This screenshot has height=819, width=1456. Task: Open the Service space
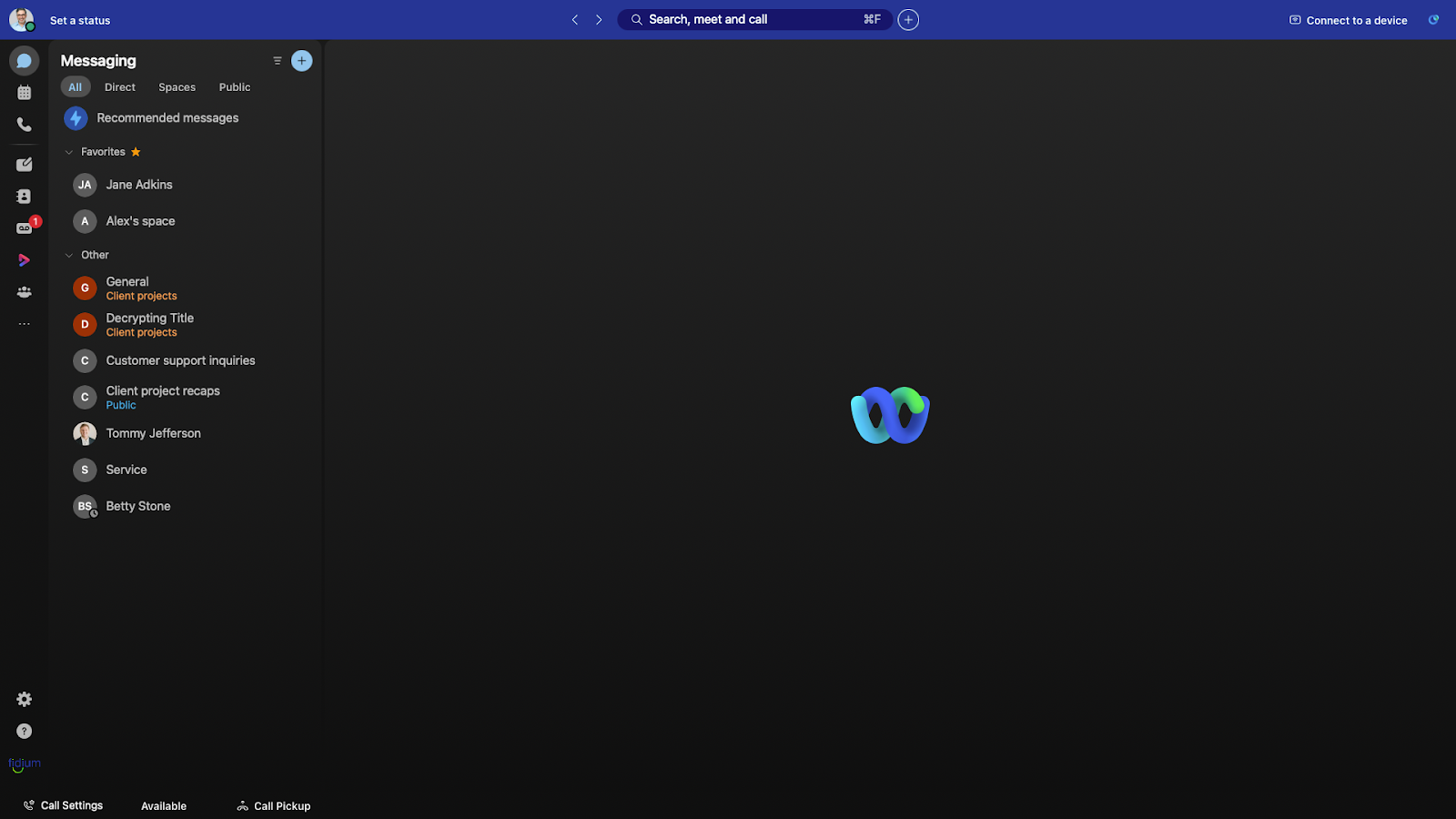(x=187, y=470)
